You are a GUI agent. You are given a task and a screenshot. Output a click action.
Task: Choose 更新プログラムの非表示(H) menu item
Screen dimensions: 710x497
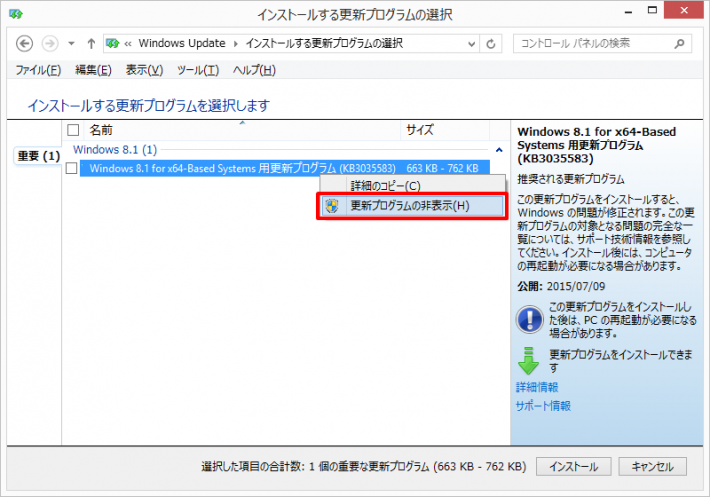[413, 205]
